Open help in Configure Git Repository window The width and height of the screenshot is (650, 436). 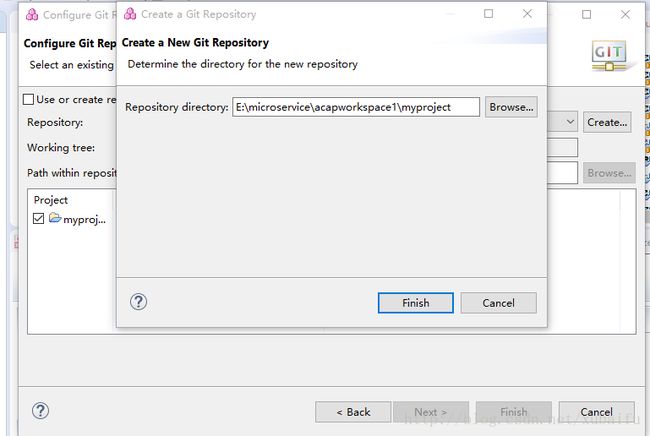[40, 411]
